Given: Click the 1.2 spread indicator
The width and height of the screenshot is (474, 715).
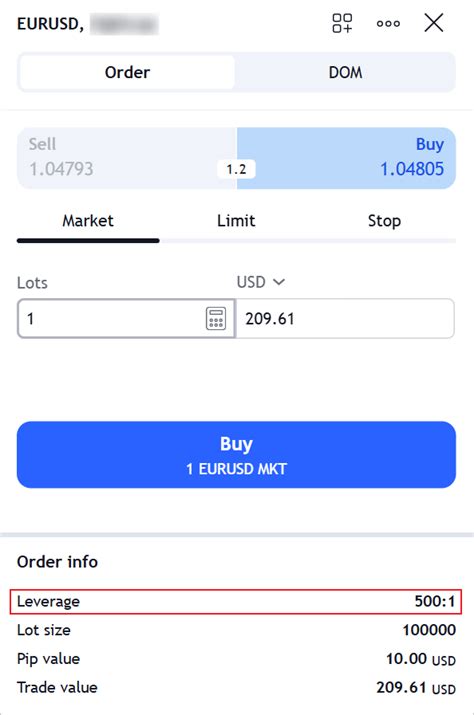Looking at the screenshot, I should click(236, 169).
